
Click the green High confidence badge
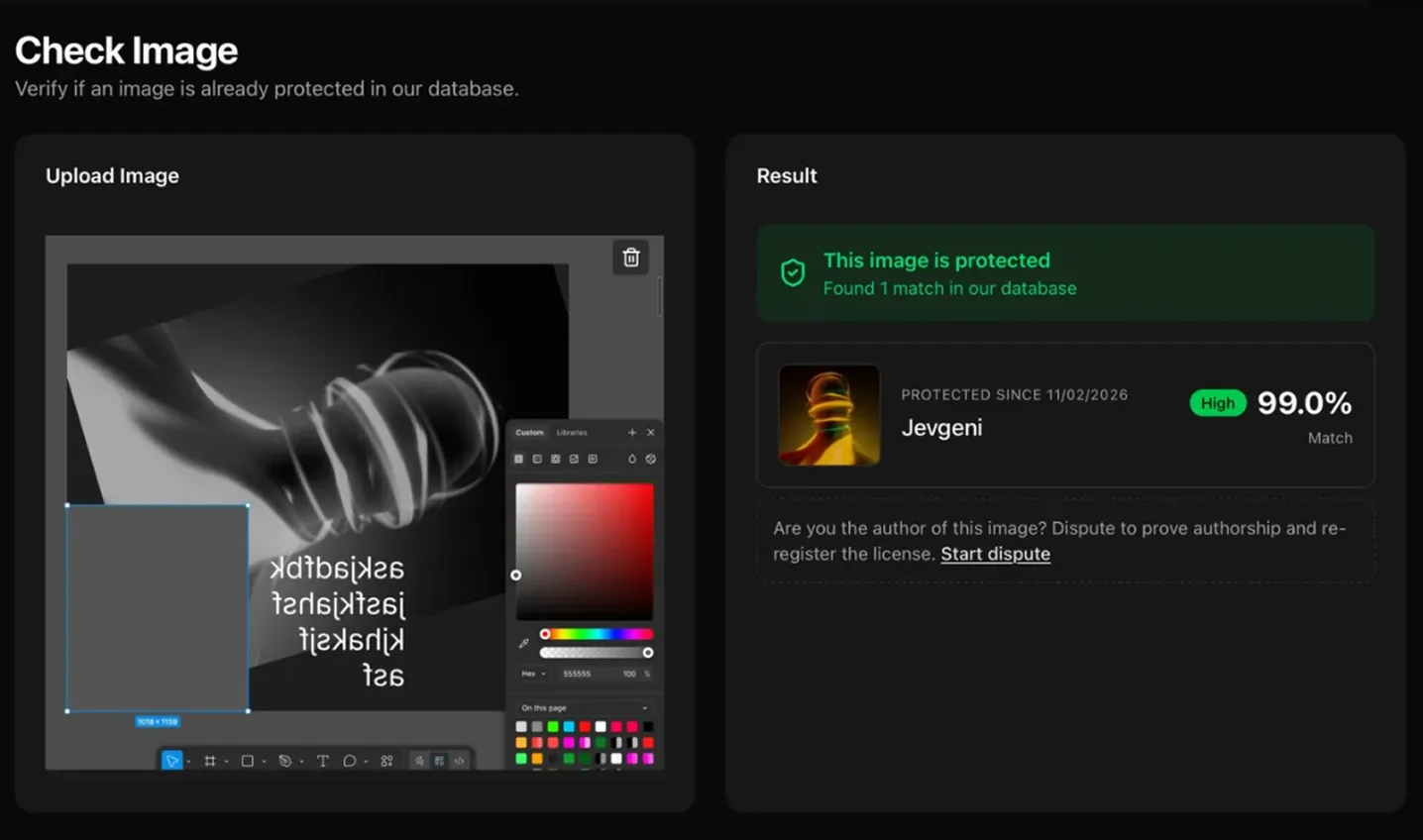coord(1218,403)
